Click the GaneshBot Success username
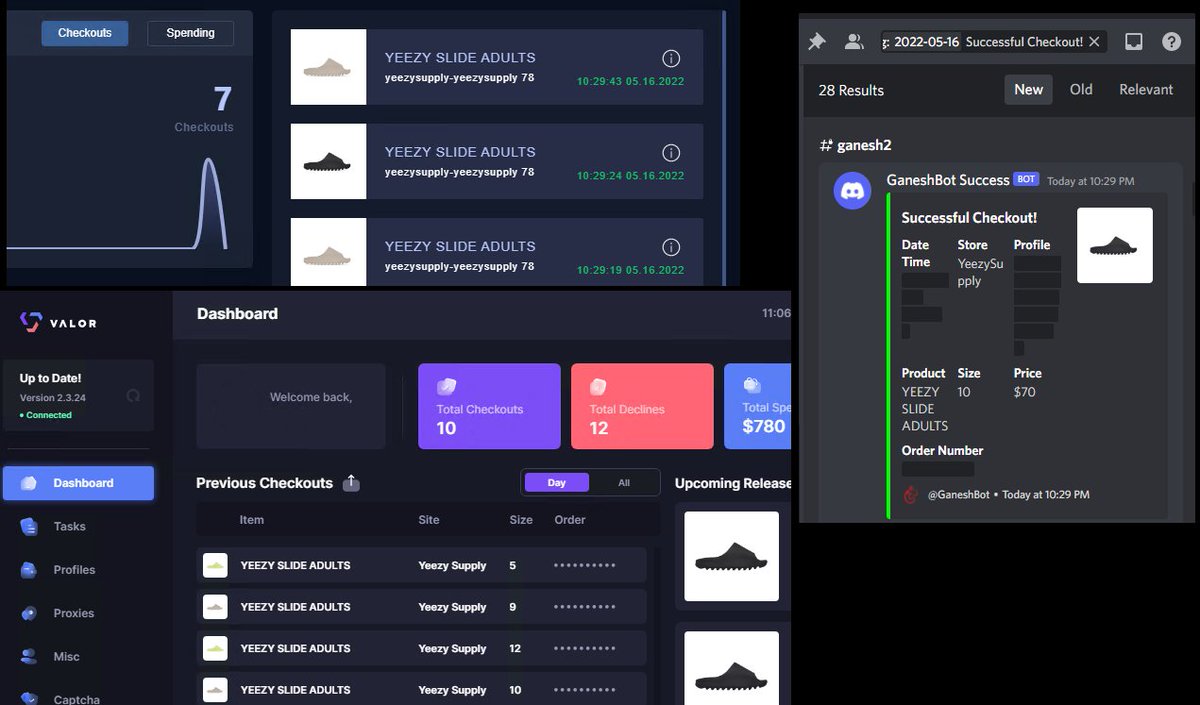The image size is (1200, 705). coord(948,180)
